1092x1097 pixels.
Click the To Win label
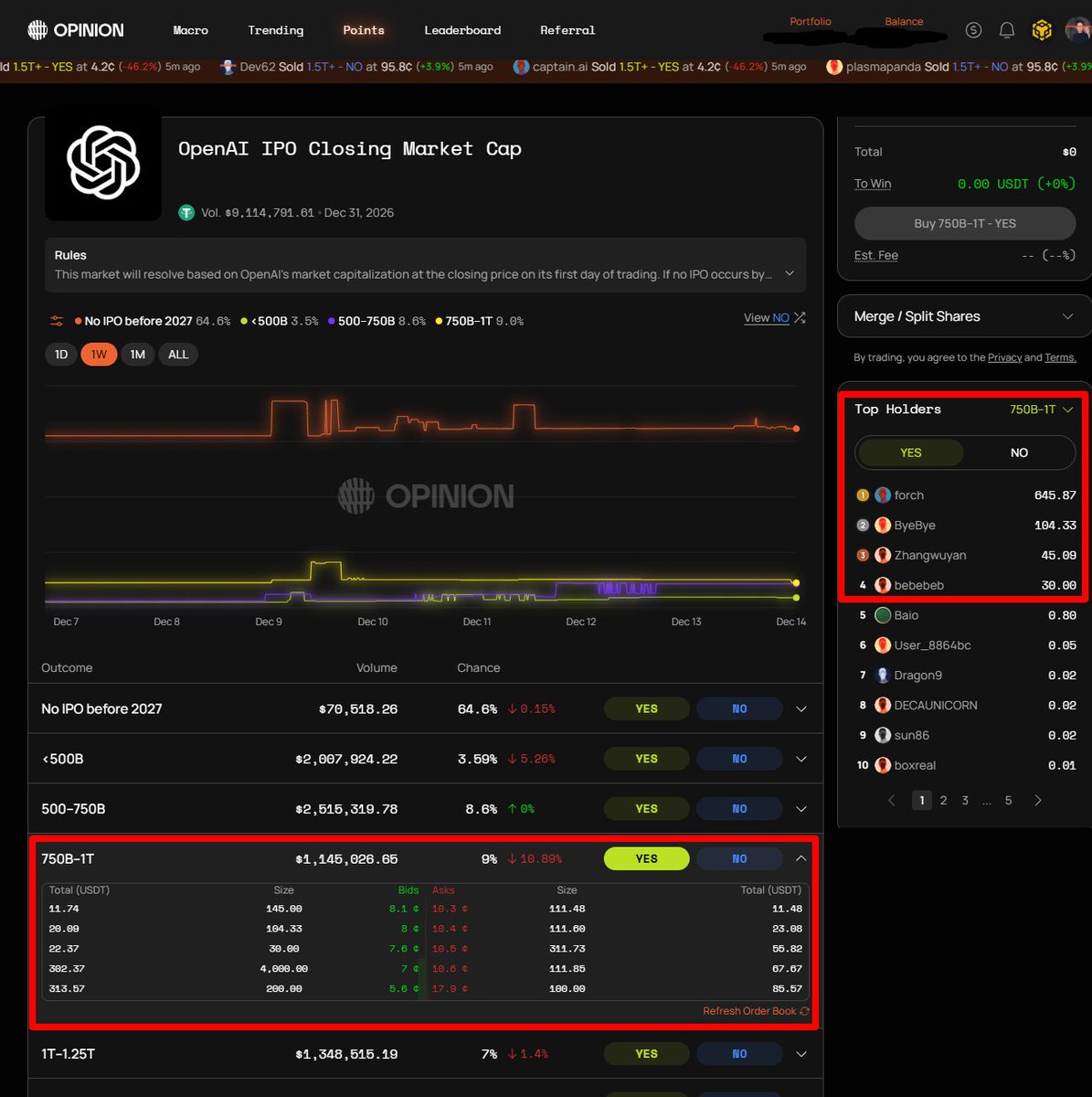[x=873, y=184]
